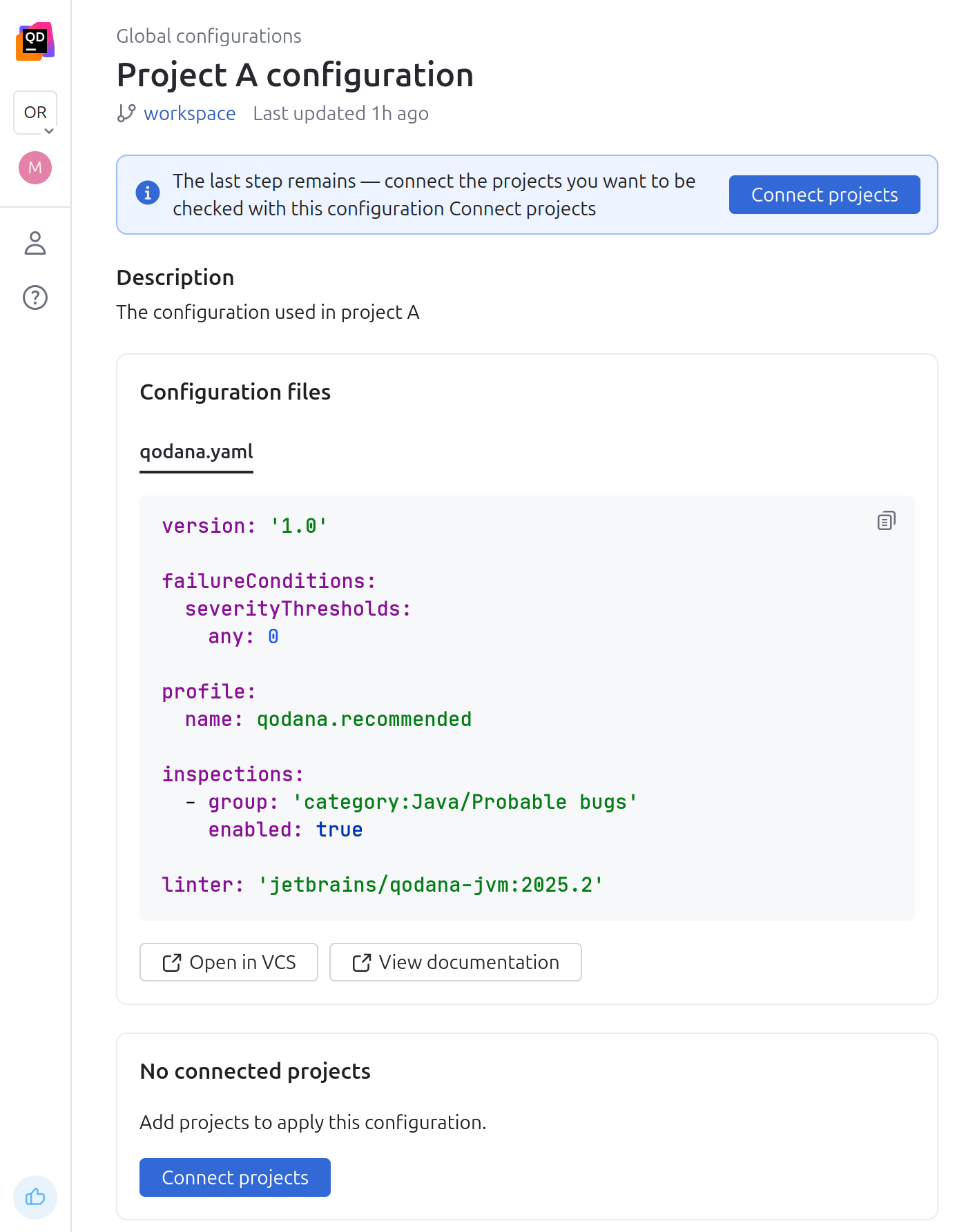975x1232 pixels.
Task: Click Connect projects in the info banner
Action: pos(824,195)
